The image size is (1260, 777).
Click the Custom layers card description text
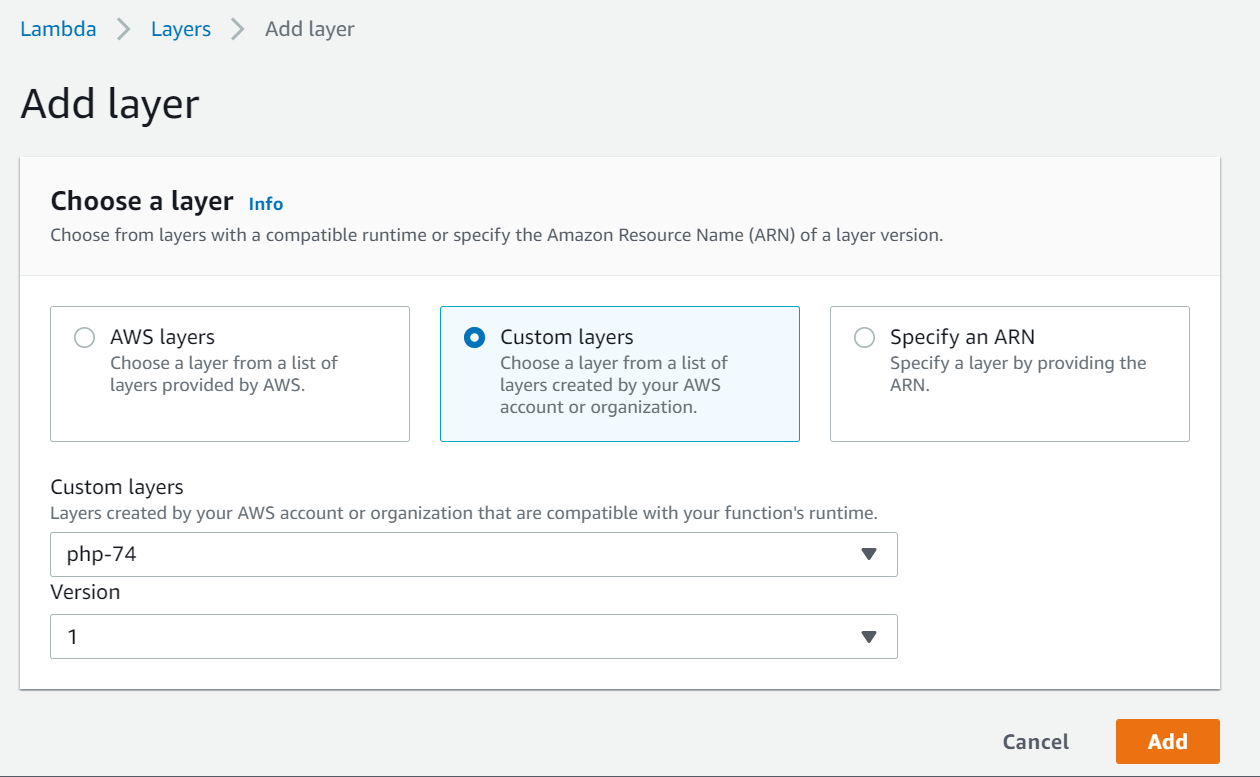[x=613, y=385]
